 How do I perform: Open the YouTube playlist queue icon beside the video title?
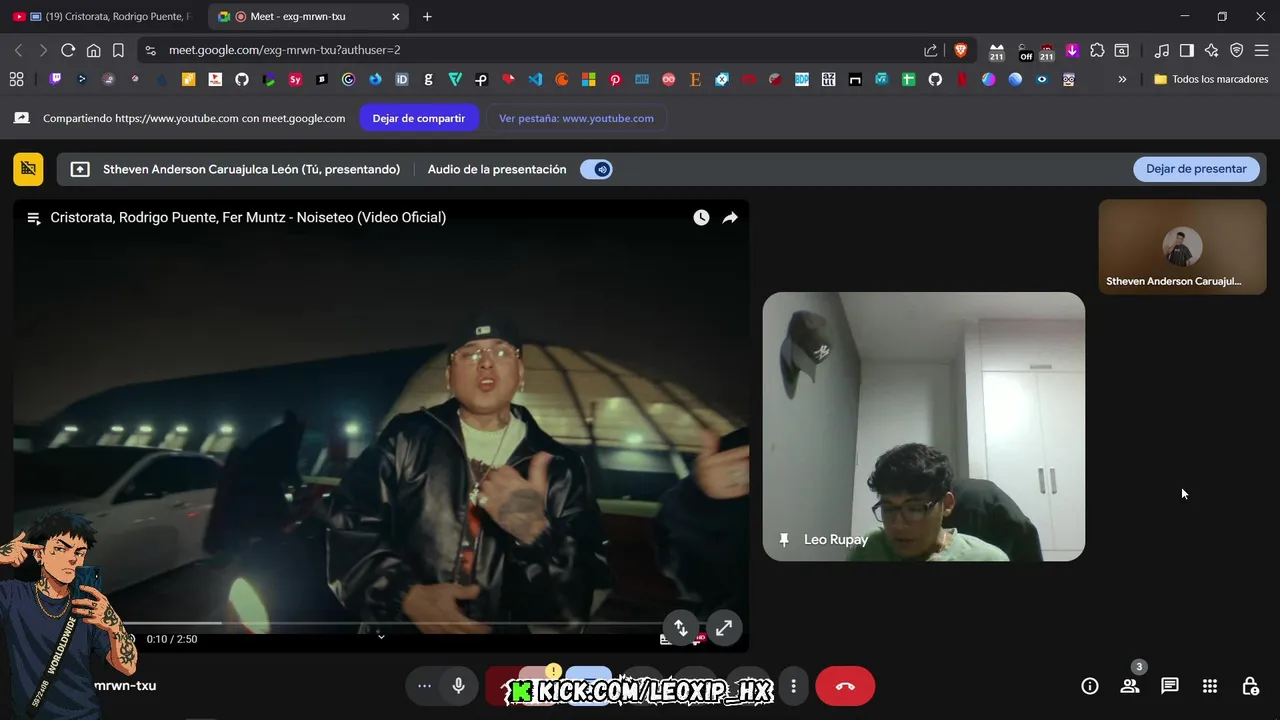[33, 218]
